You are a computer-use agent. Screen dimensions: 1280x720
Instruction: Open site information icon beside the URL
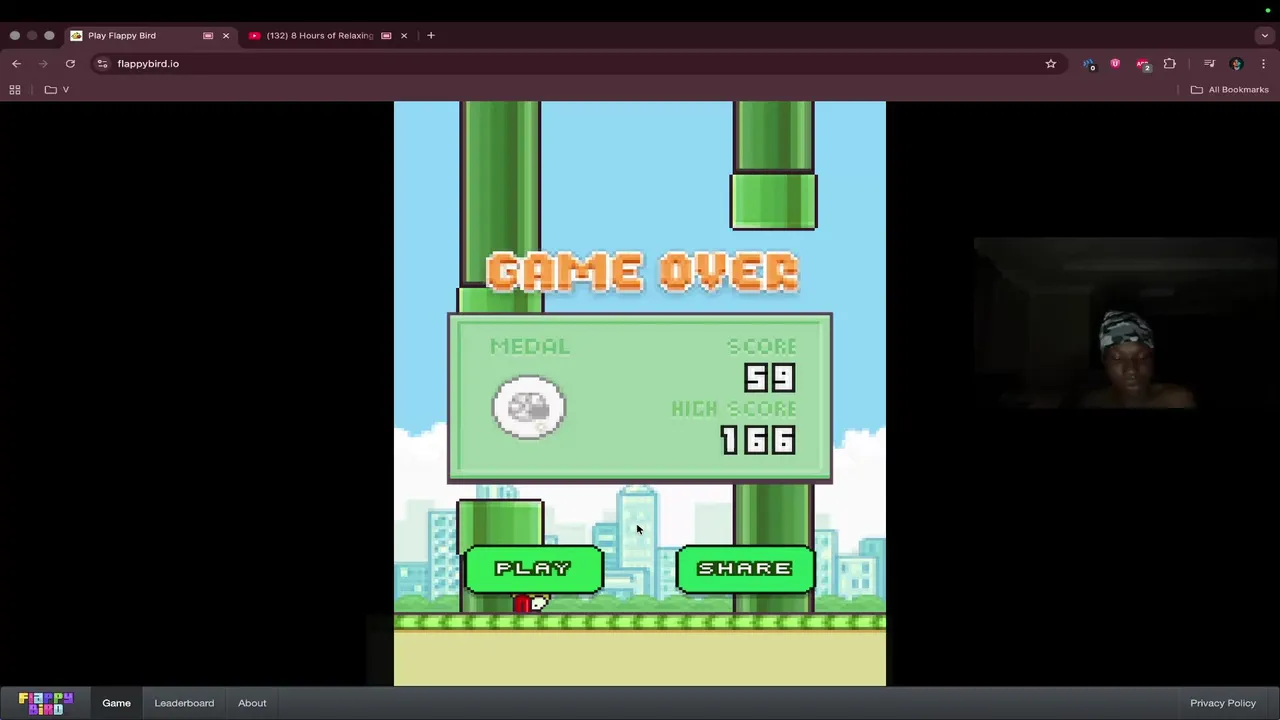pyautogui.click(x=102, y=63)
